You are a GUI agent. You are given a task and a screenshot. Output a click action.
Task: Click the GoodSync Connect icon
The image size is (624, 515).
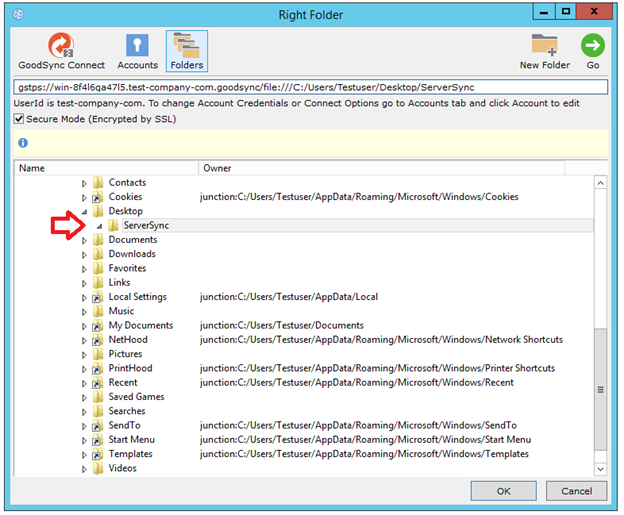coord(61,45)
